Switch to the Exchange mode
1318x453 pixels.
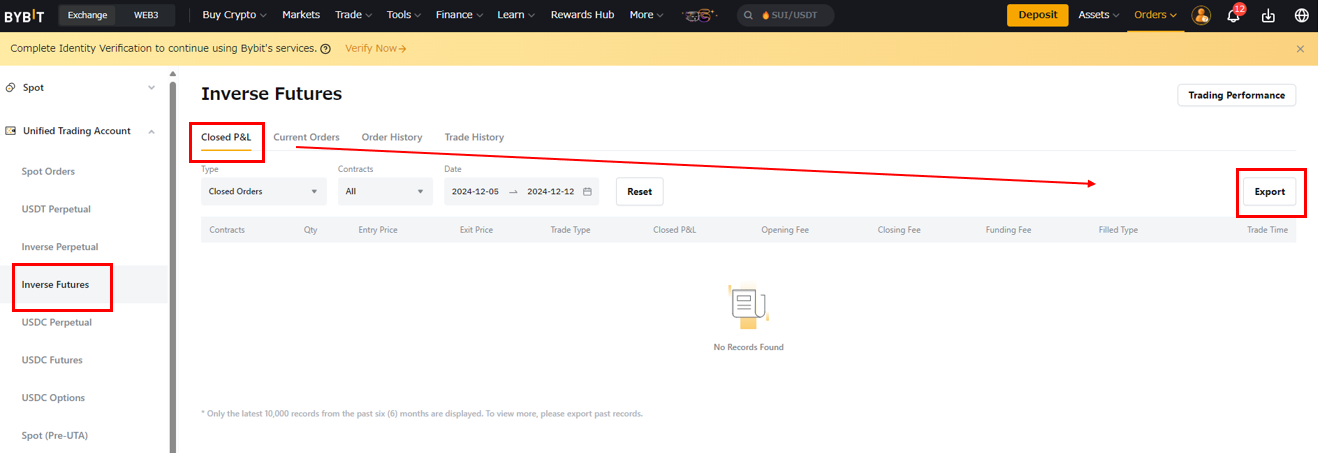point(87,15)
